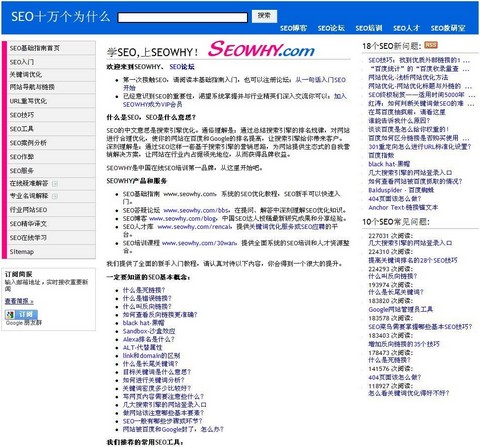Image resolution: width=480 pixels, height=447 pixels.
Task: Click the 查看简报 link in subscription box
Action: click(x=19, y=301)
